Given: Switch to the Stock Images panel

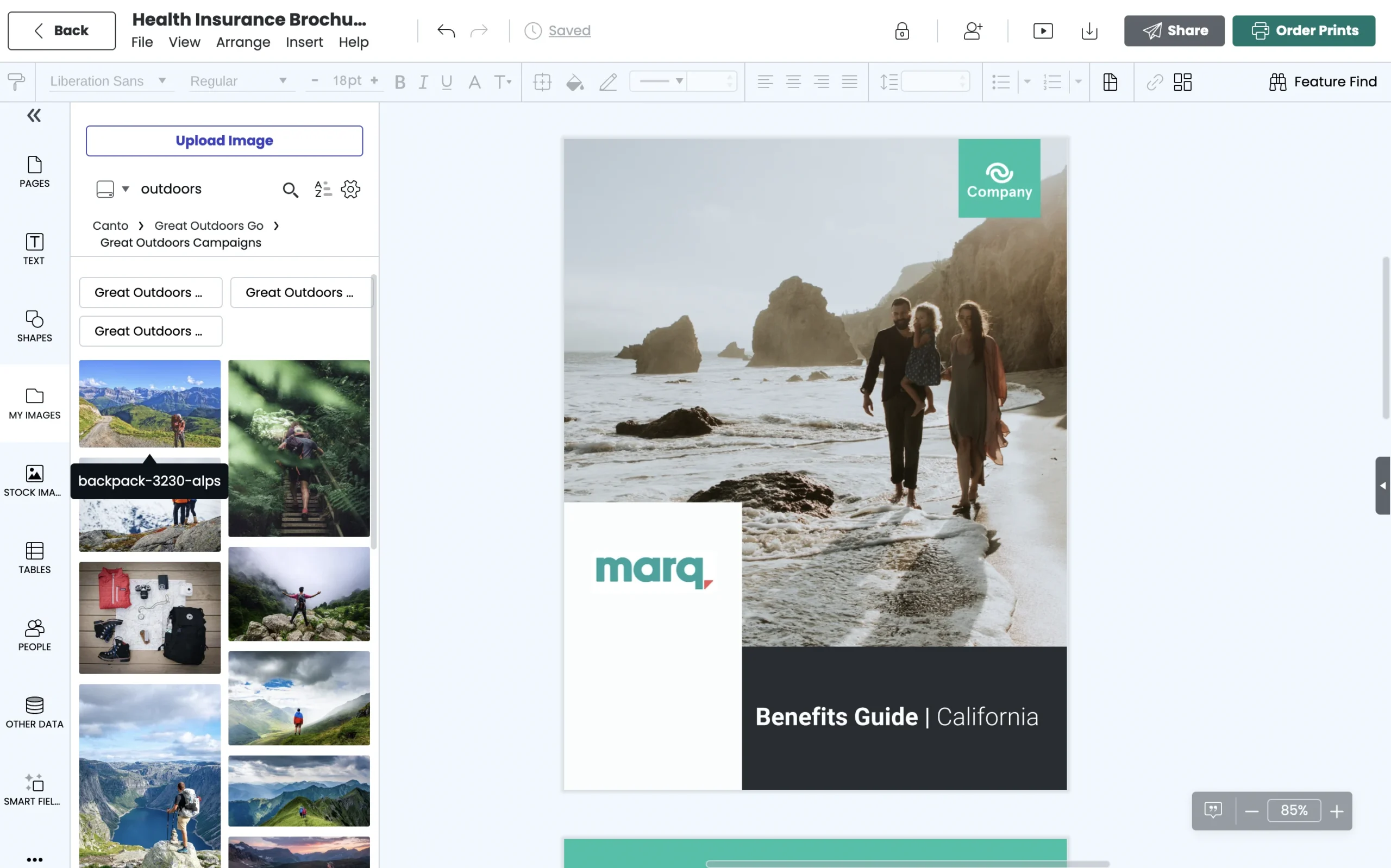Looking at the screenshot, I should pyautogui.click(x=34, y=480).
